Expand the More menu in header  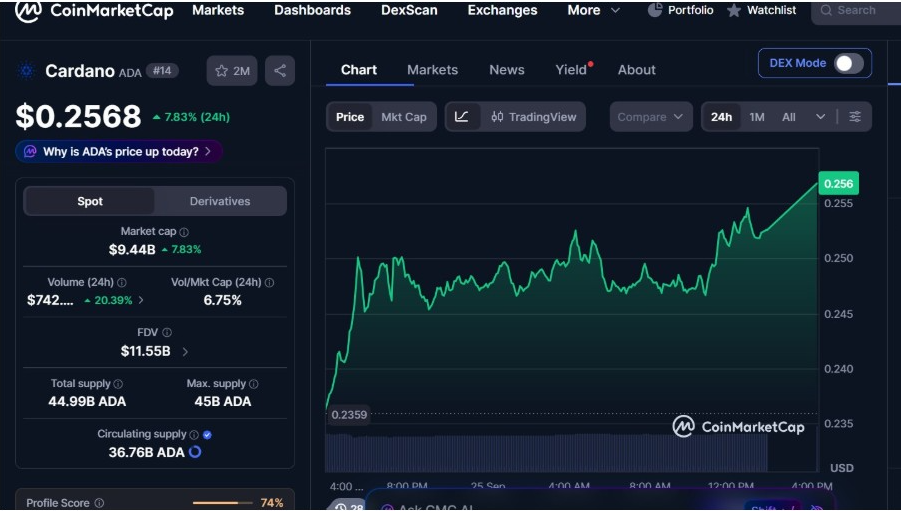(x=594, y=10)
